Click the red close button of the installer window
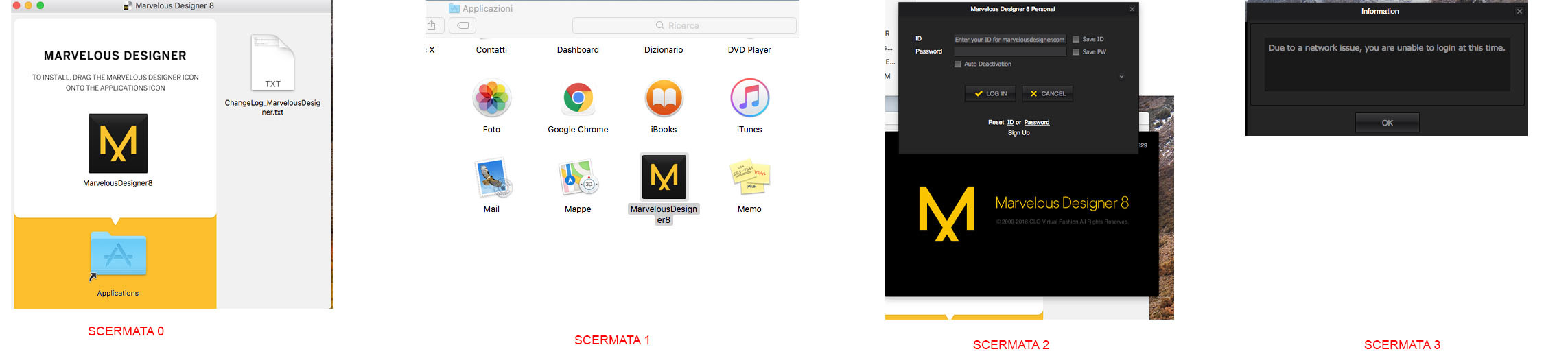 tap(17, 5)
